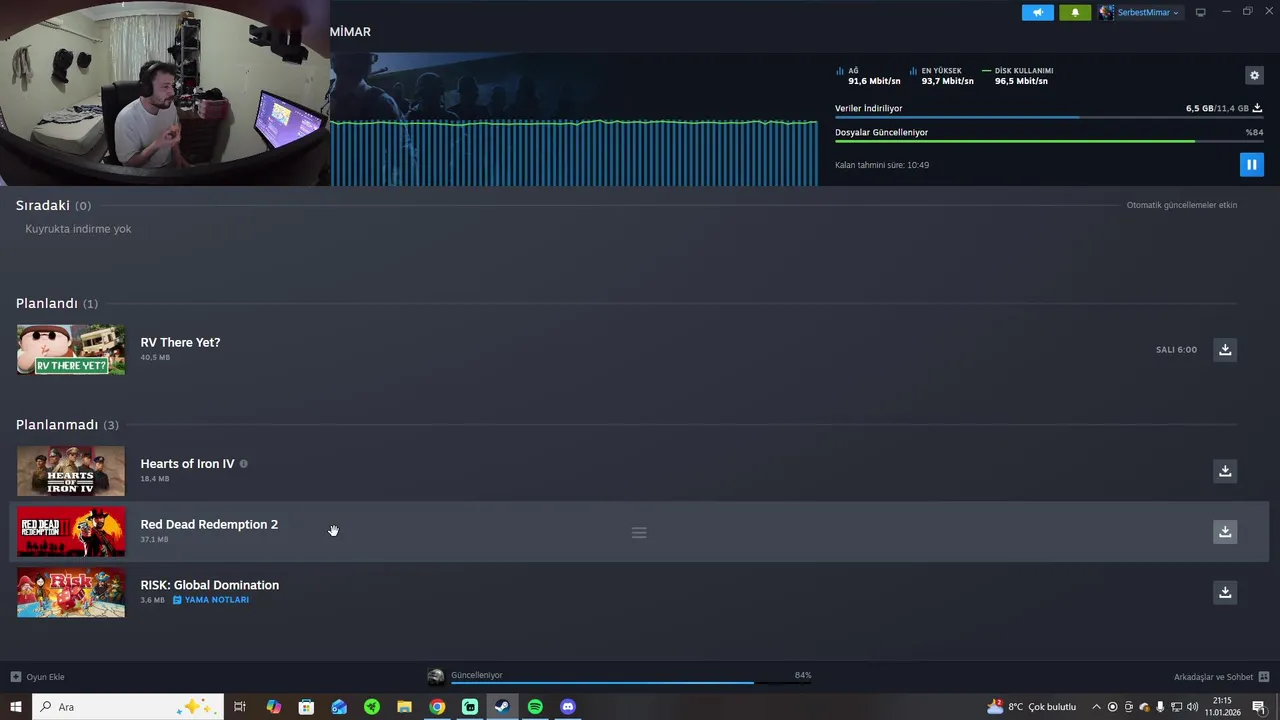
Task: Click the Otomatik güncellemeler etkin text
Action: [1182, 205]
